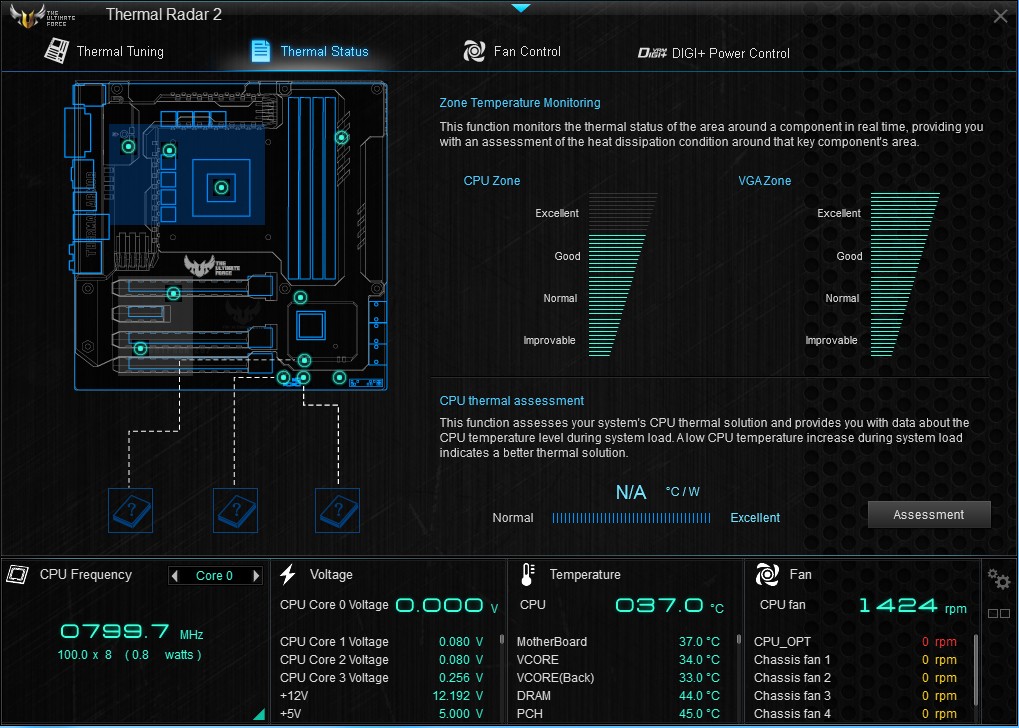Click the CPU Zone level gauge
This screenshot has height=728, width=1019.
pyautogui.click(x=623, y=274)
